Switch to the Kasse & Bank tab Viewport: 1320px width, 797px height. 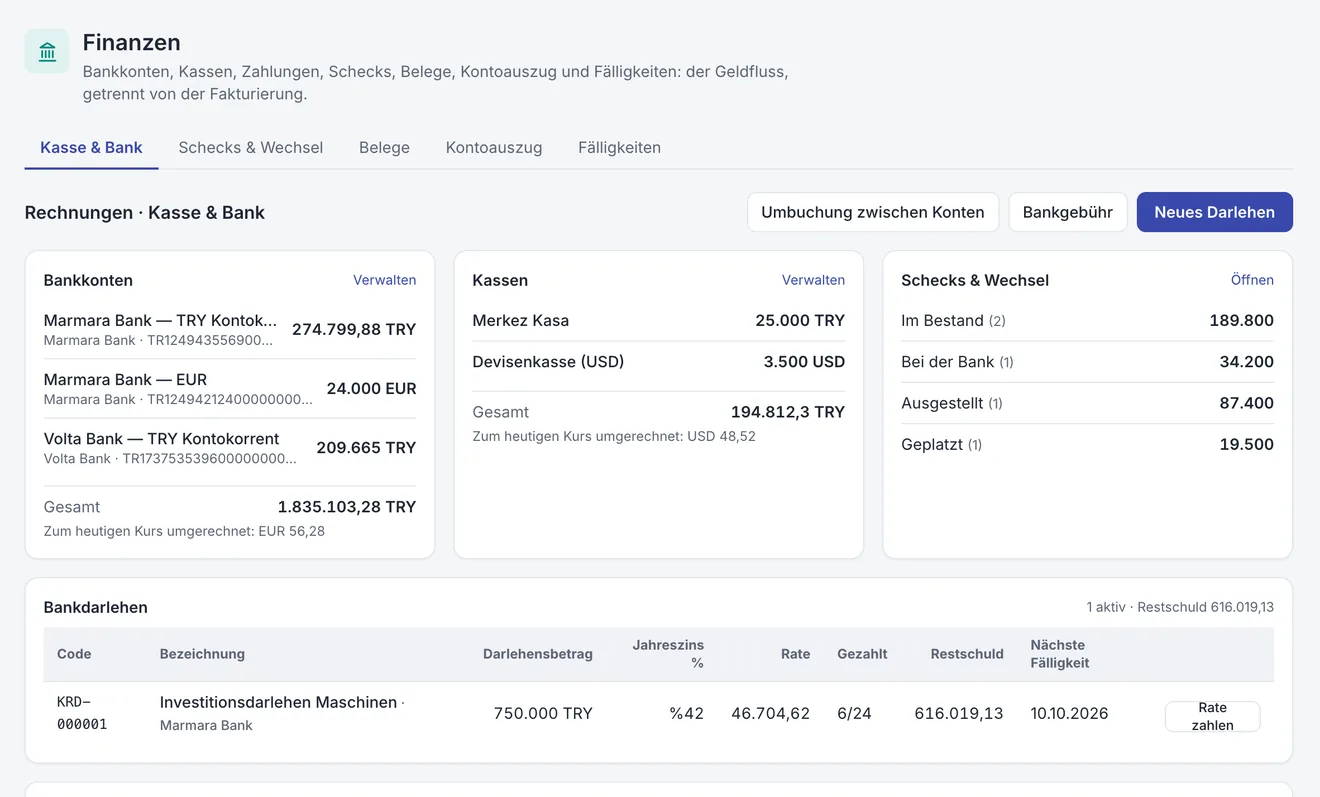(91, 147)
